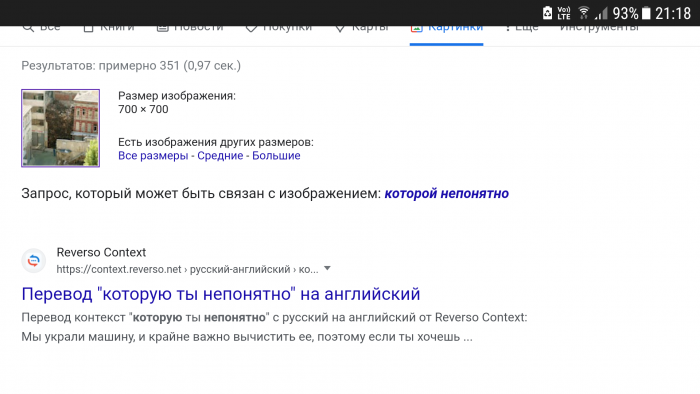The width and height of the screenshot is (700, 394).
Task: Open the Картинки (Images) tab
Action: click(x=446, y=29)
